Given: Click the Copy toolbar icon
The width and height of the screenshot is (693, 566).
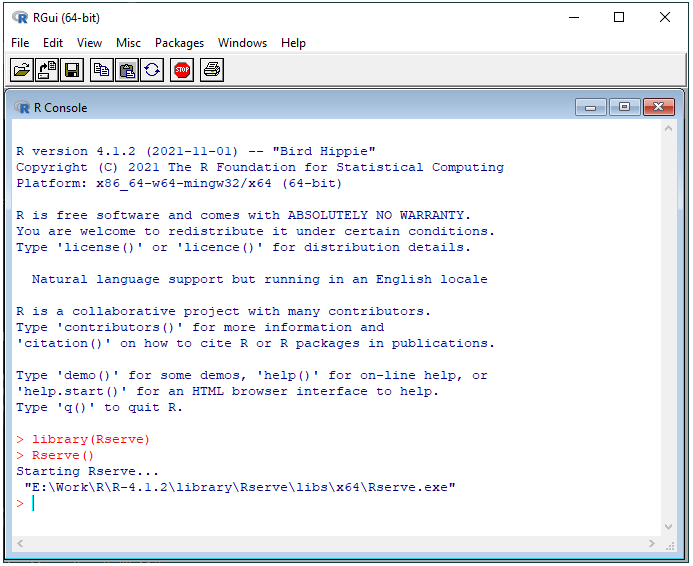Looking at the screenshot, I should pyautogui.click(x=101, y=70).
